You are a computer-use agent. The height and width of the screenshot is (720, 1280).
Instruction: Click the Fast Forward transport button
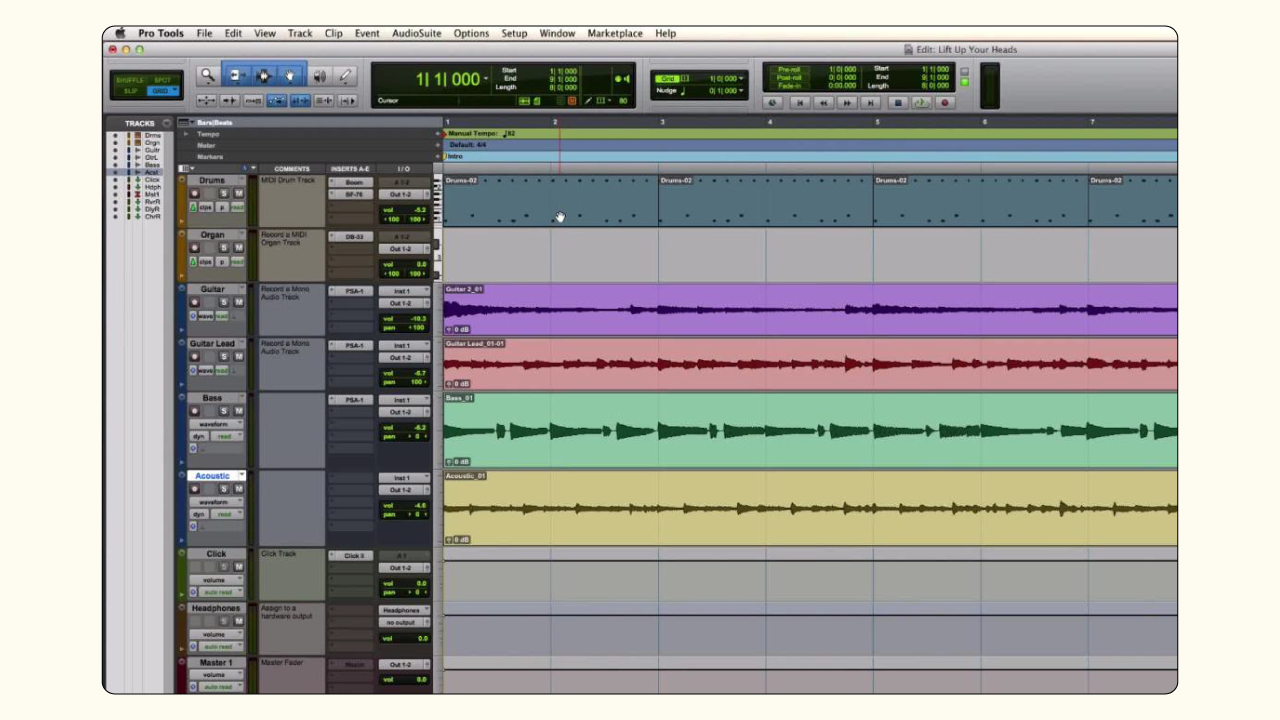847,102
